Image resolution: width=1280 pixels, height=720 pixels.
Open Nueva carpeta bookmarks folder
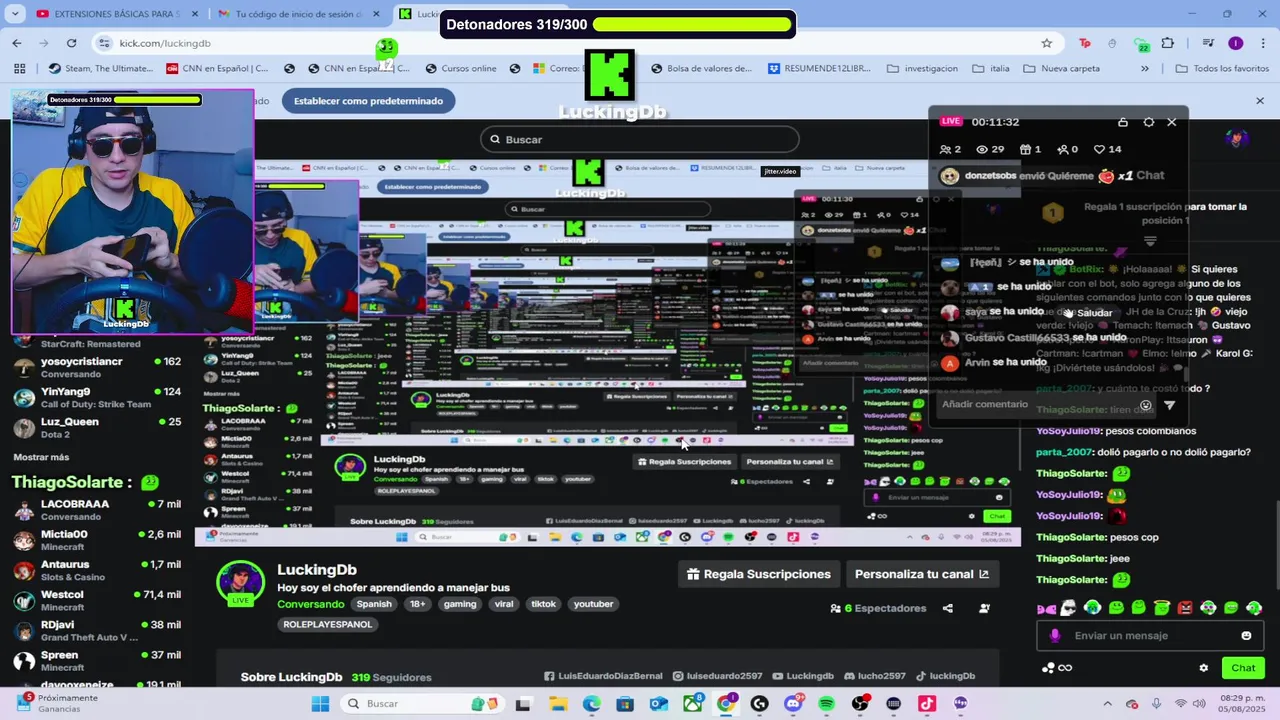pyautogui.click(x=1060, y=69)
